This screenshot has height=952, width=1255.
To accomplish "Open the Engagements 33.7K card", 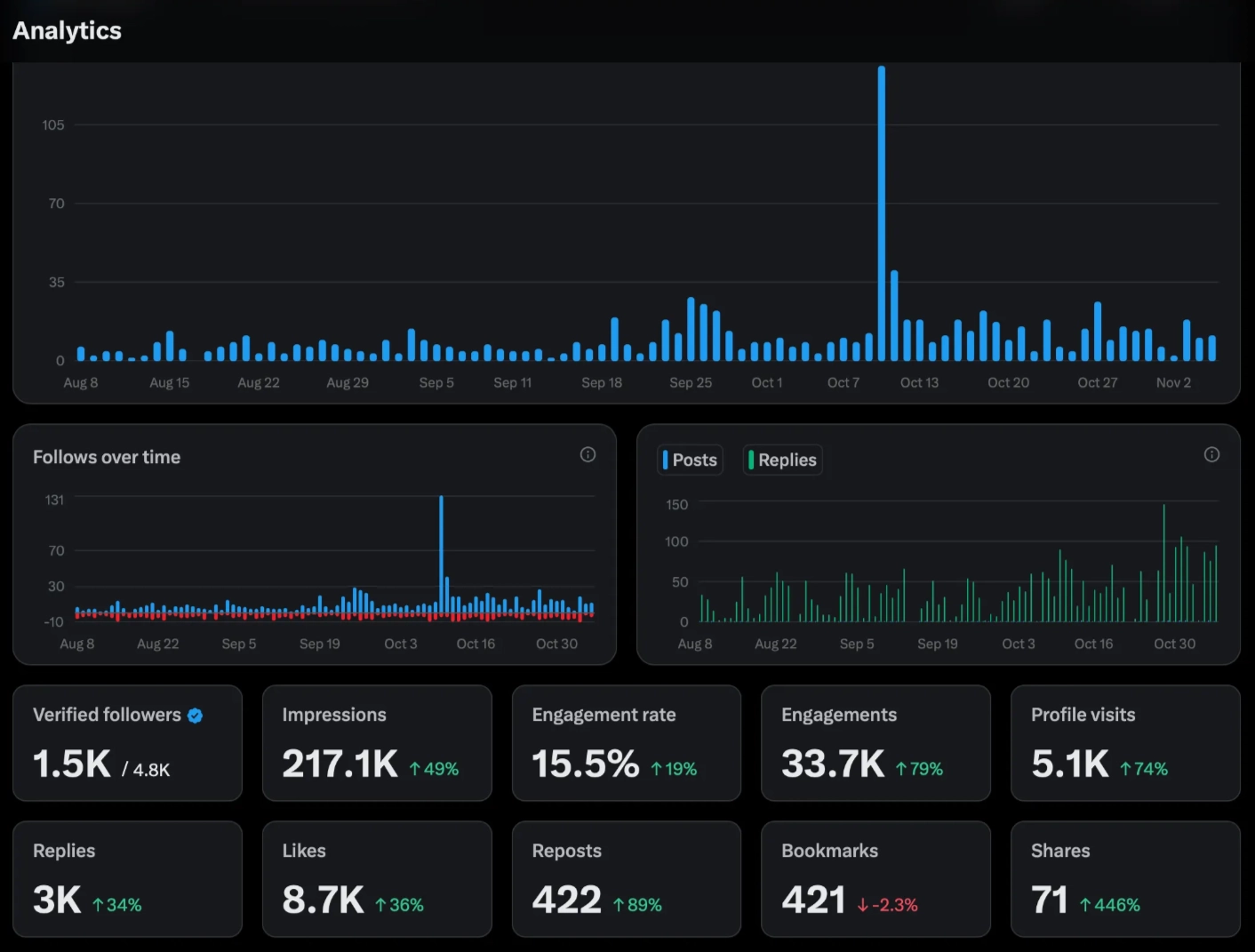I will [x=875, y=742].
